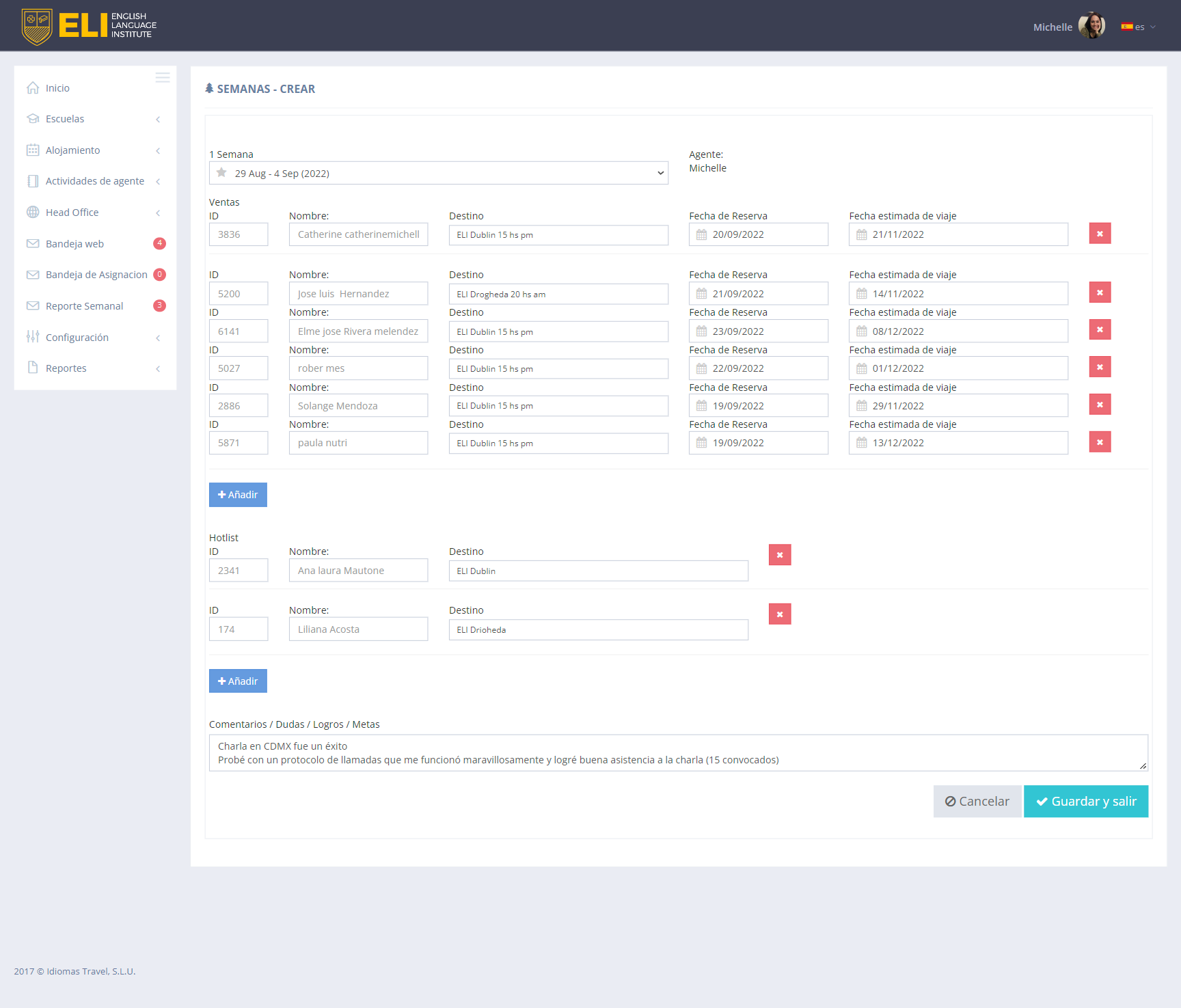Viewport: 1181px width, 1008px height.
Task: Click Añadir button under Hotlist section
Action: point(238,681)
